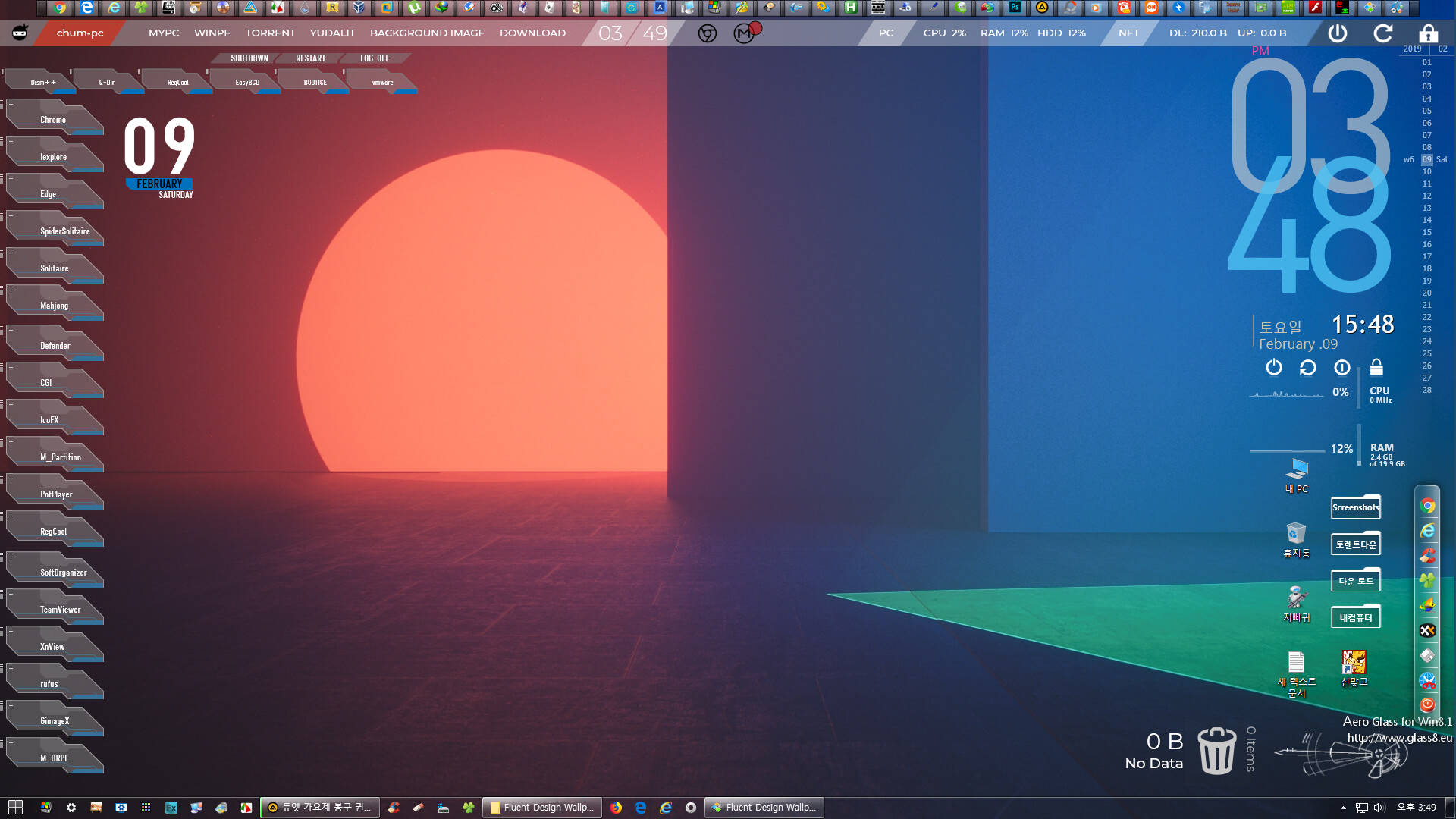The width and height of the screenshot is (1456, 819).
Task: Open DOWNLOAD in the top bar
Action: 532,33
